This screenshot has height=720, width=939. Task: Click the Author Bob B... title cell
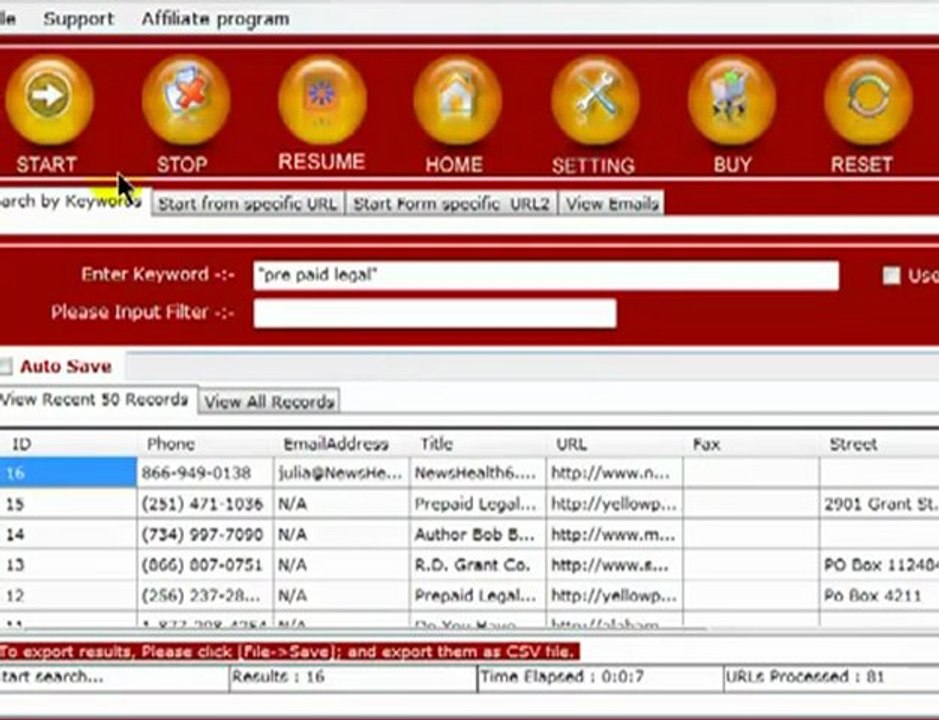[478, 534]
